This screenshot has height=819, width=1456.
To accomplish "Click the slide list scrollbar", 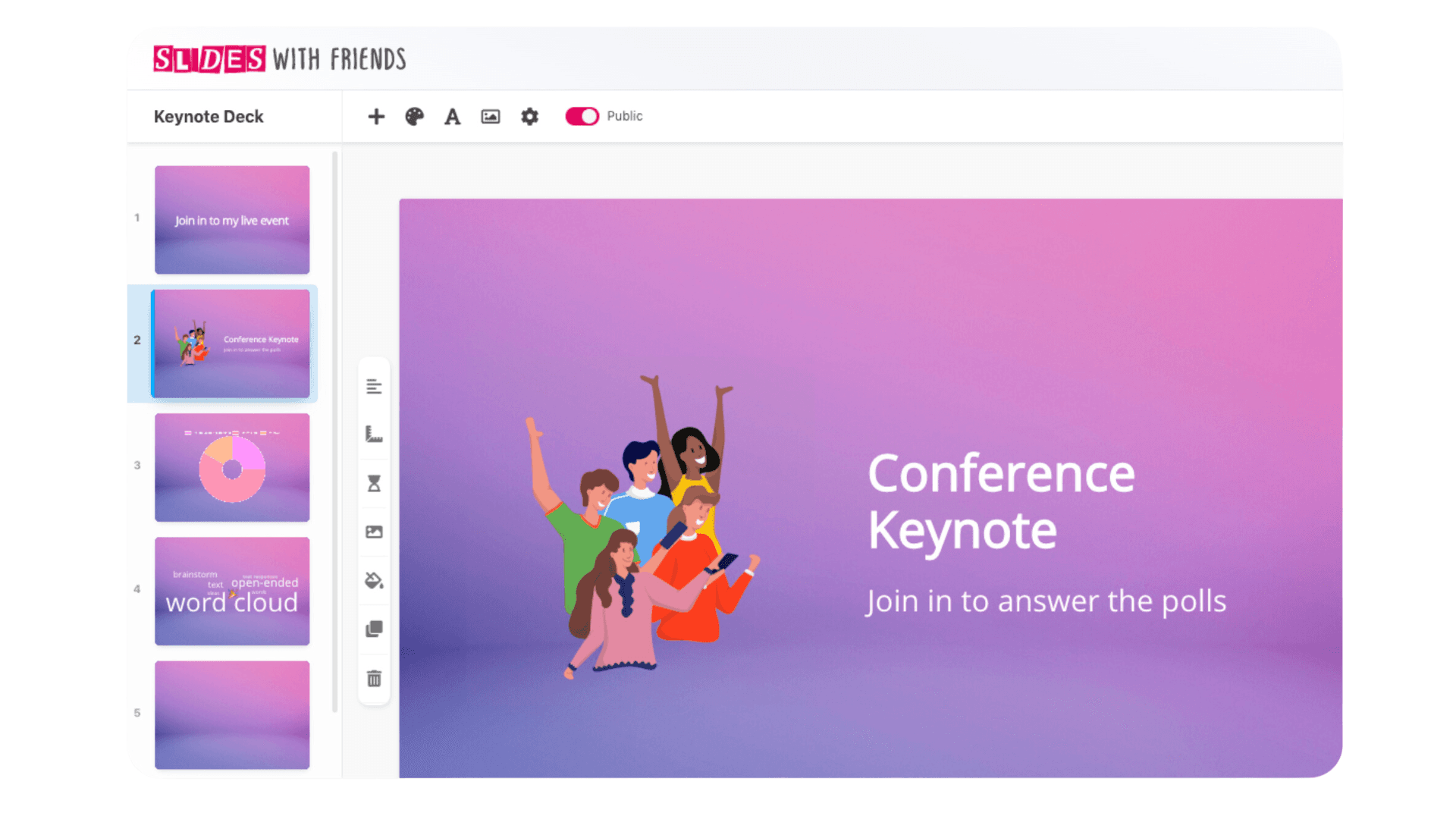I will [x=334, y=432].
